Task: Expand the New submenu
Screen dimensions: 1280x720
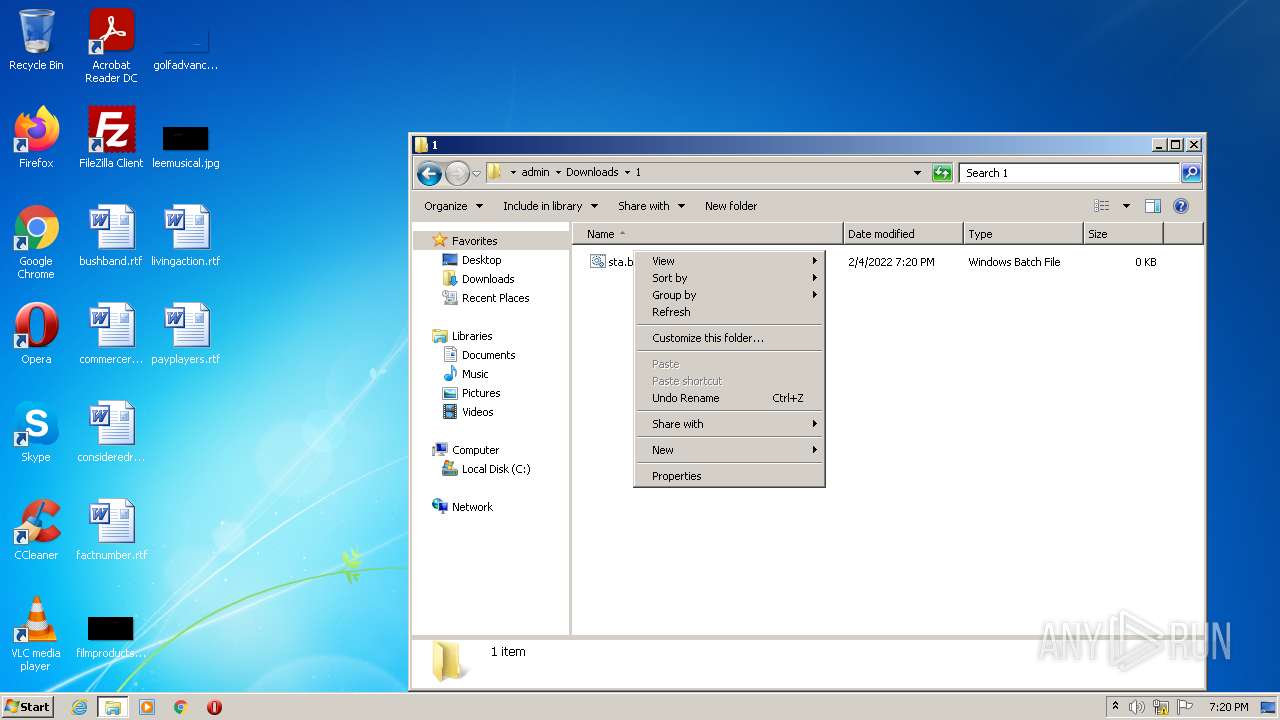Action: coord(729,450)
